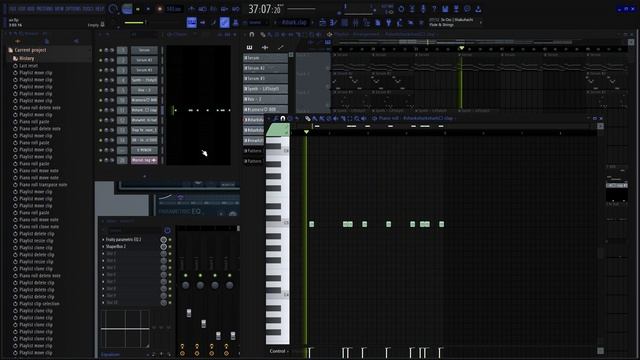Open the pink last channel in rack
The width and height of the screenshot is (640, 360).
pyautogui.click(x=144, y=160)
